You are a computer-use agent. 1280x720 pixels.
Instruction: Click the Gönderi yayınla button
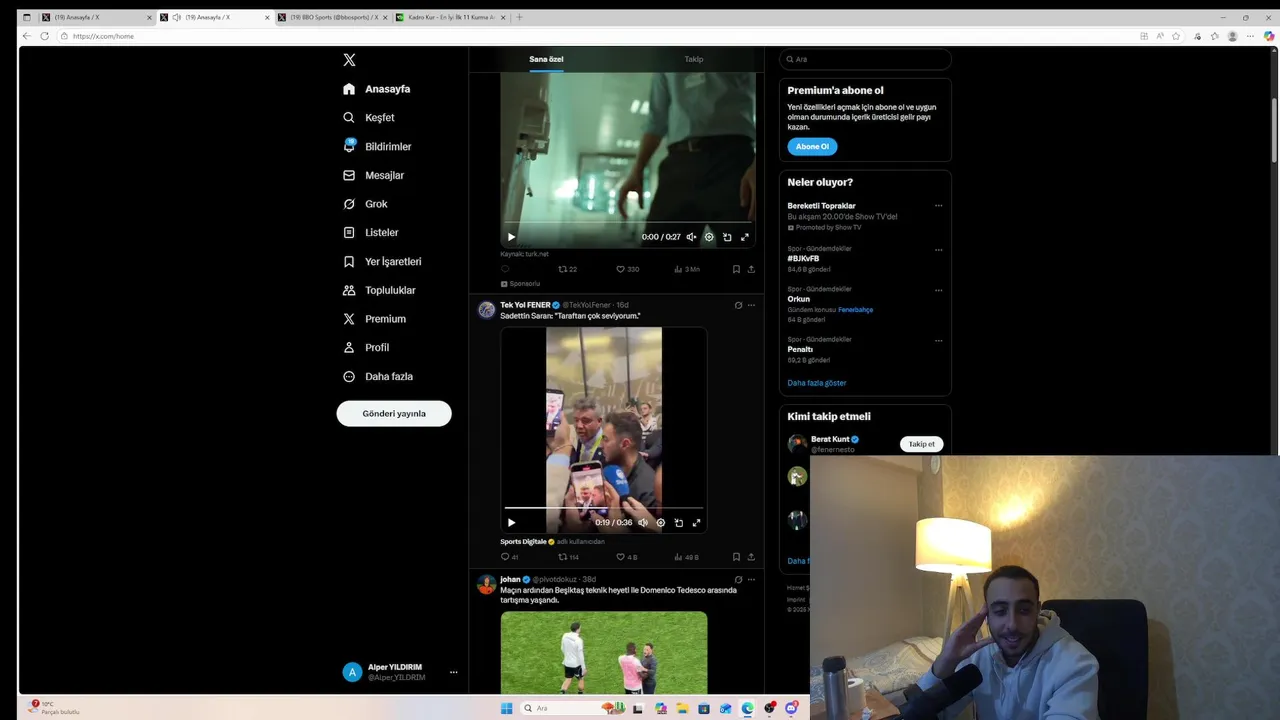click(x=394, y=413)
